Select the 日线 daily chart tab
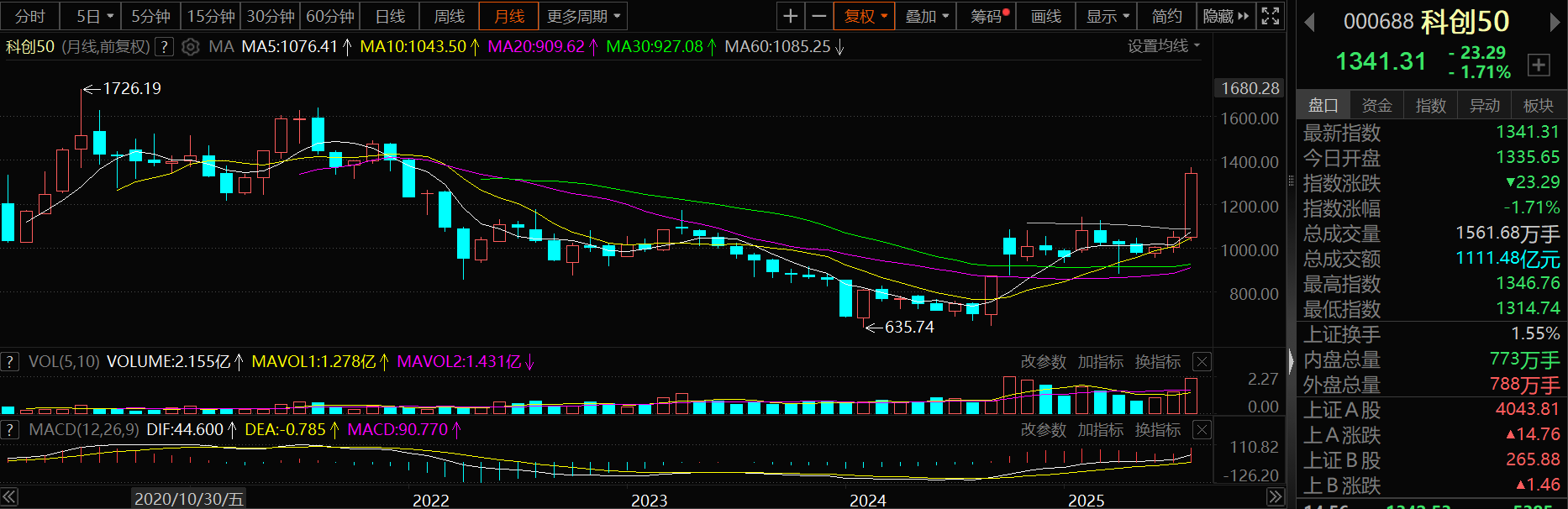The image size is (1568, 509). (x=390, y=16)
